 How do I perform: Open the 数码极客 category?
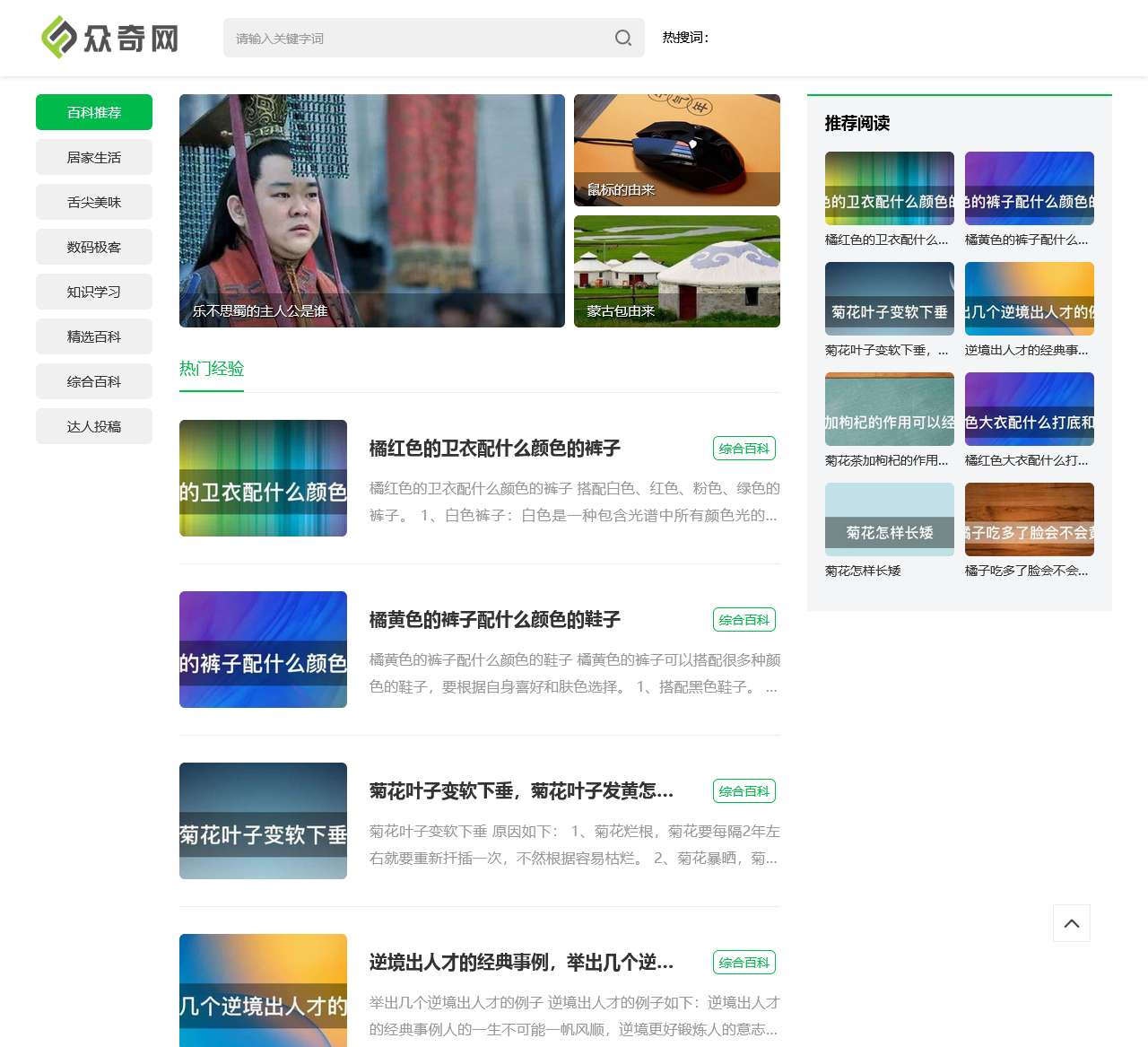point(94,247)
